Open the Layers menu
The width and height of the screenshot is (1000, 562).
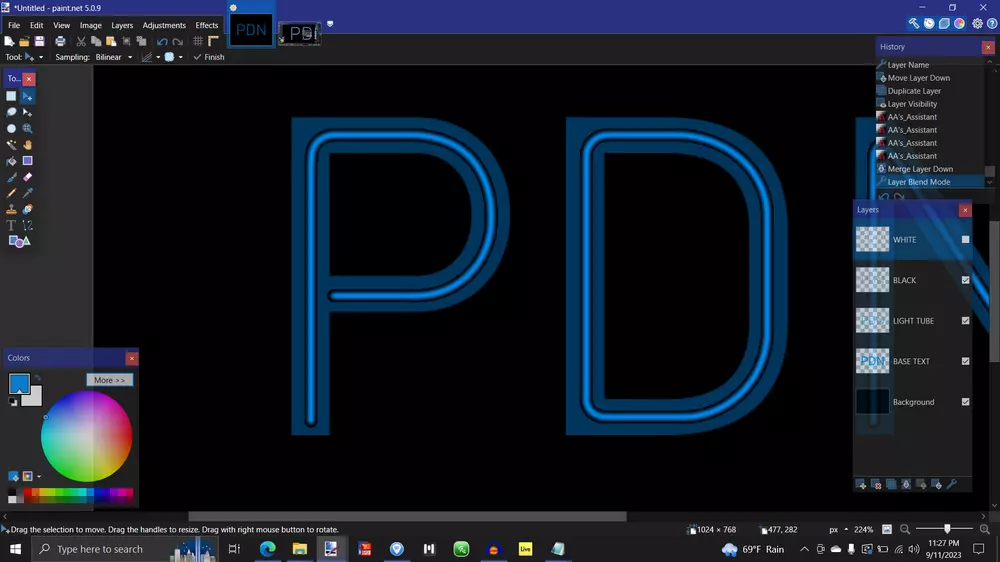(122, 25)
